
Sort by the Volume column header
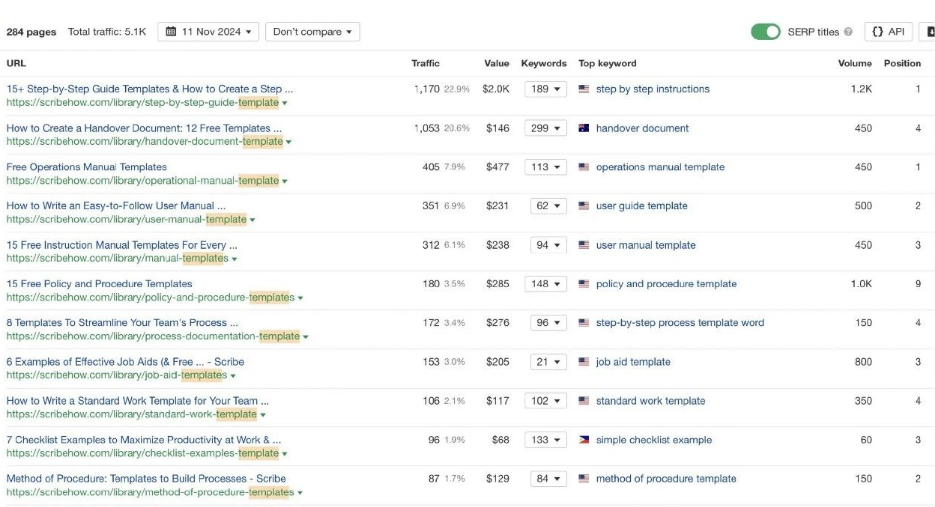[x=854, y=63]
